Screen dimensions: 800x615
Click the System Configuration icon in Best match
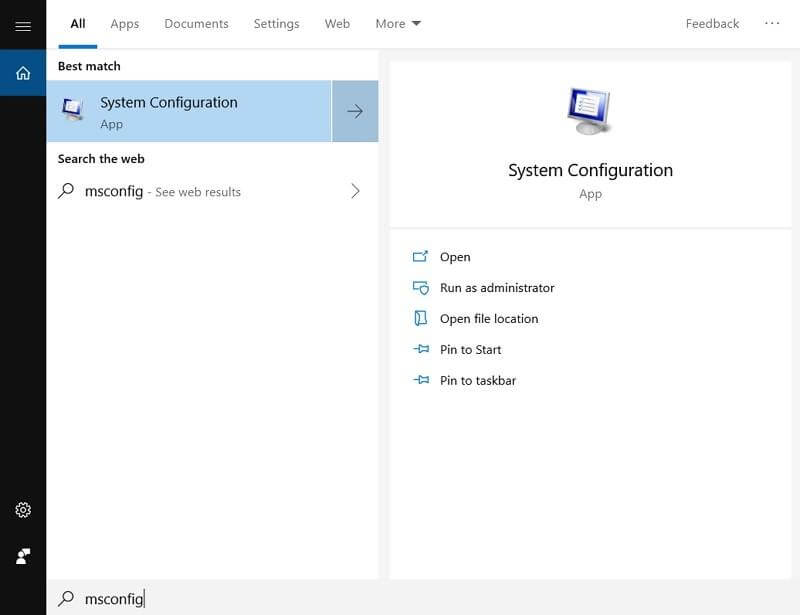[x=73, y=111]
